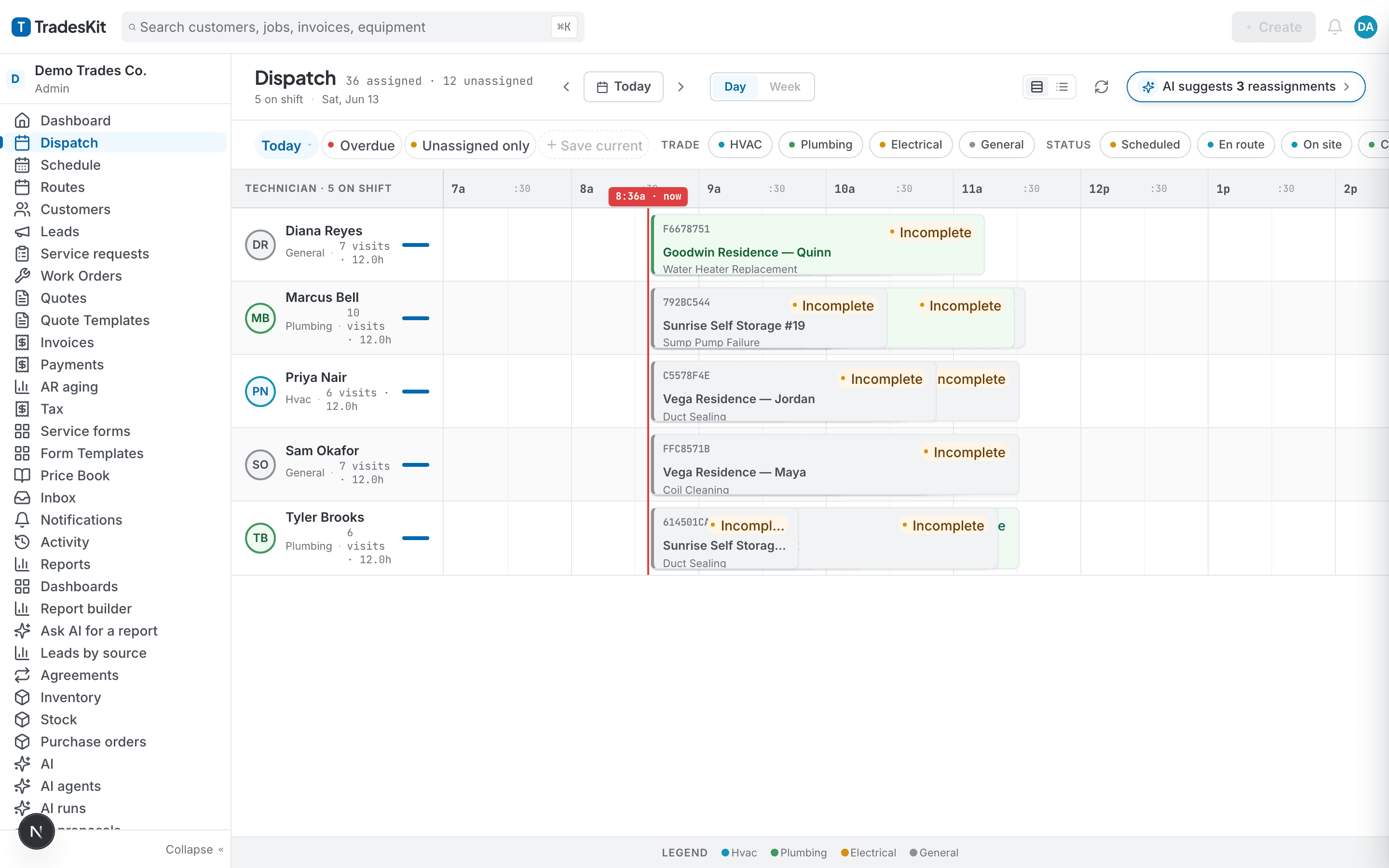Open Dispatch in the sidebar
Viewport: 1389px width, 868px height.
[115, 143]
